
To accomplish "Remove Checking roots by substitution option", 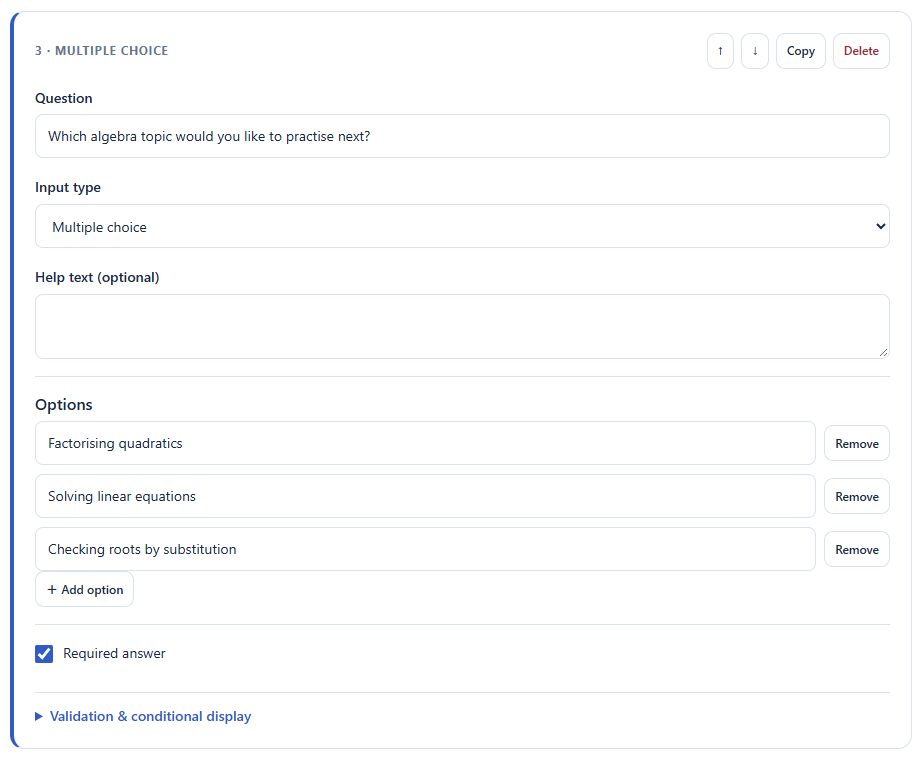I will [x=857, y=549].
